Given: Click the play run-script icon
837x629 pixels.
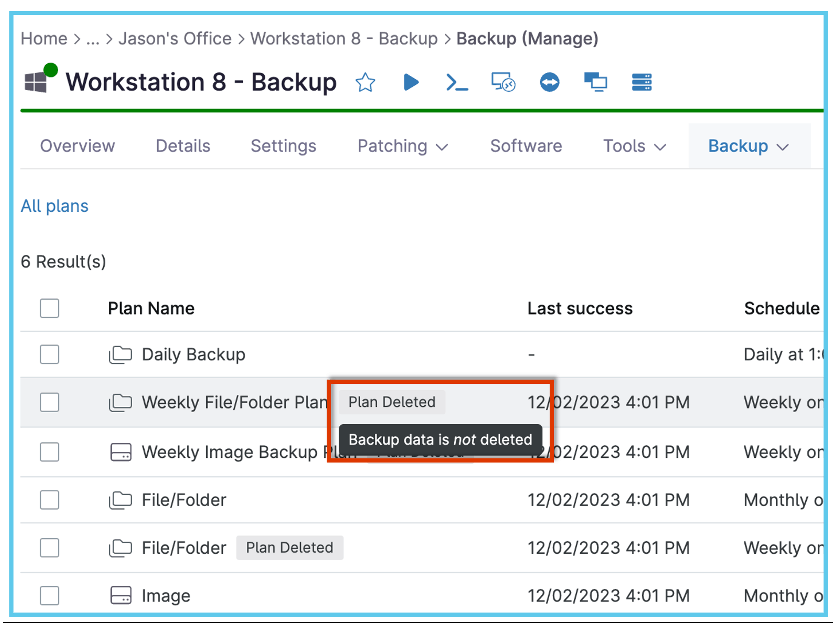Looking at the screenshot, I should 410,82.
